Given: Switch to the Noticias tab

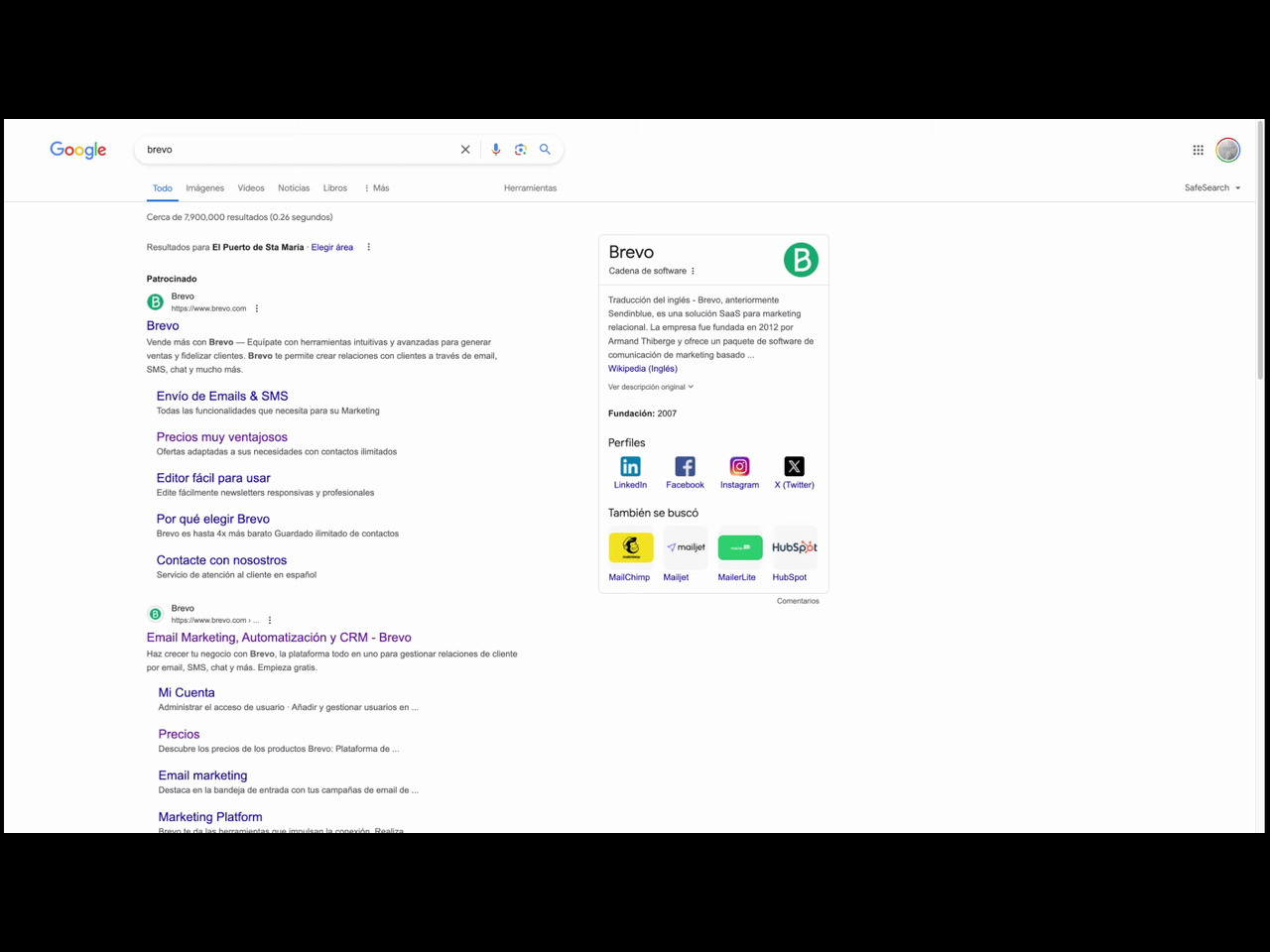Looking at the screenshot, I should [x=294, y=187].
